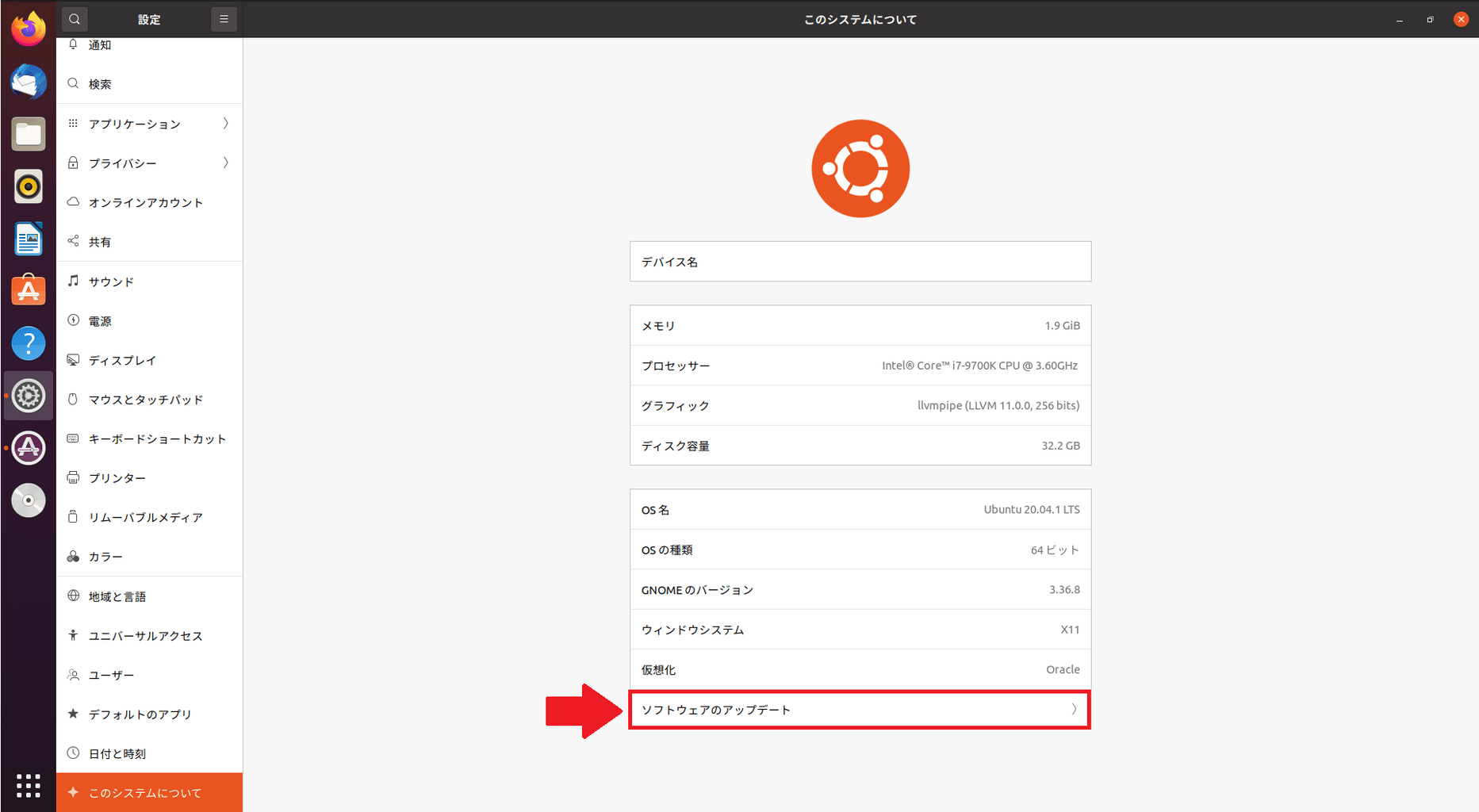This screenshot has height=812, width=1479.
Task: Click the OS の種類 value 64 ビット
Action: tap(1055, 550)
